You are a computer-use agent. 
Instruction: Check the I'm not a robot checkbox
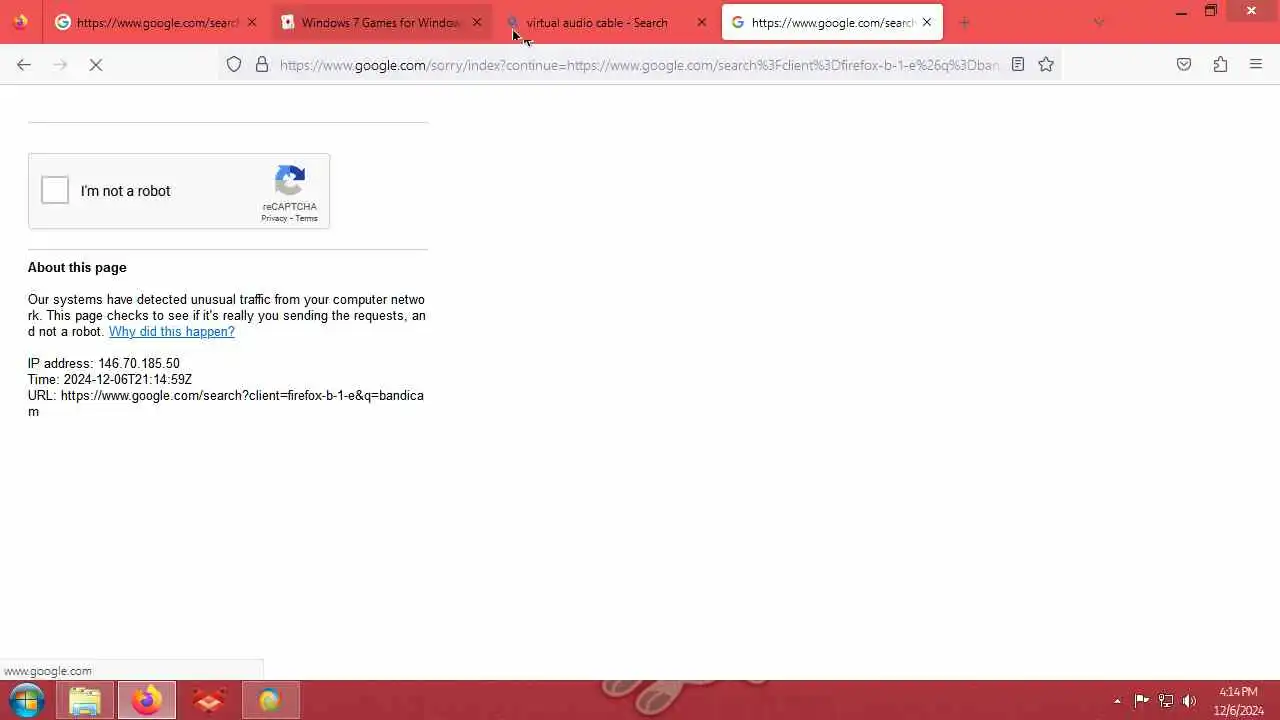(x=55, y=190)
